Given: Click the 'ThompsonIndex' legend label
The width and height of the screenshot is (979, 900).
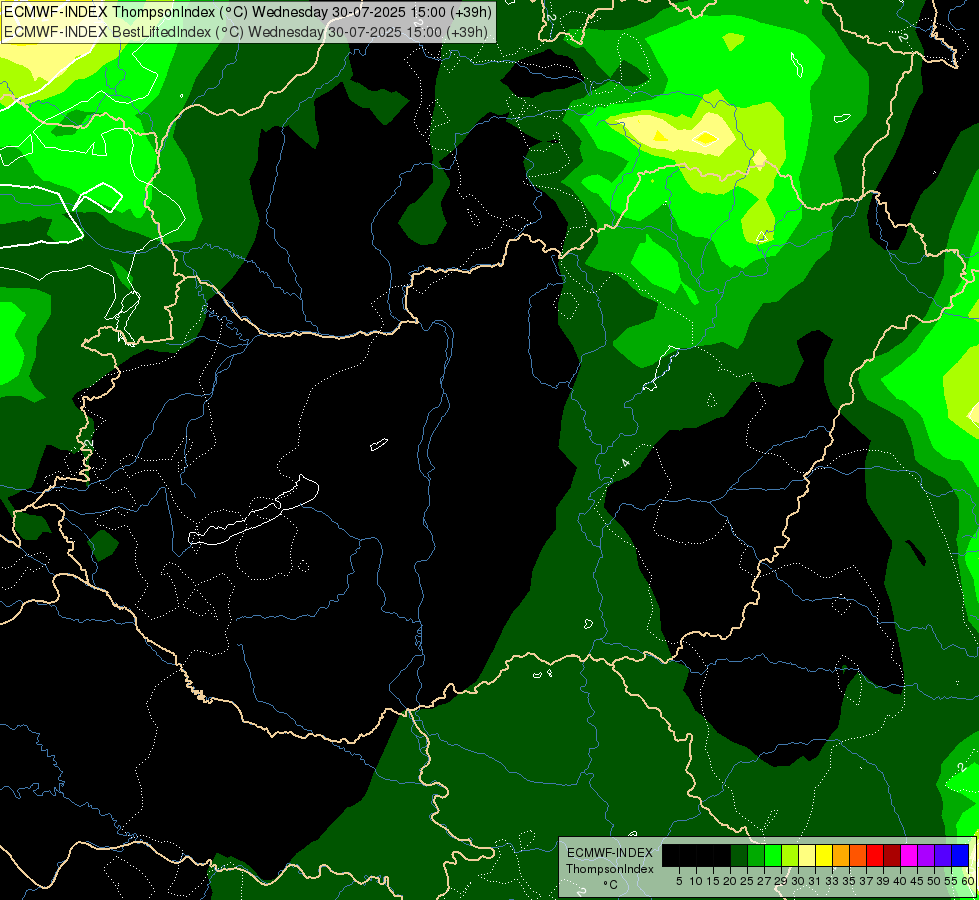Looking at the screenshot, I should pos(610,869).
